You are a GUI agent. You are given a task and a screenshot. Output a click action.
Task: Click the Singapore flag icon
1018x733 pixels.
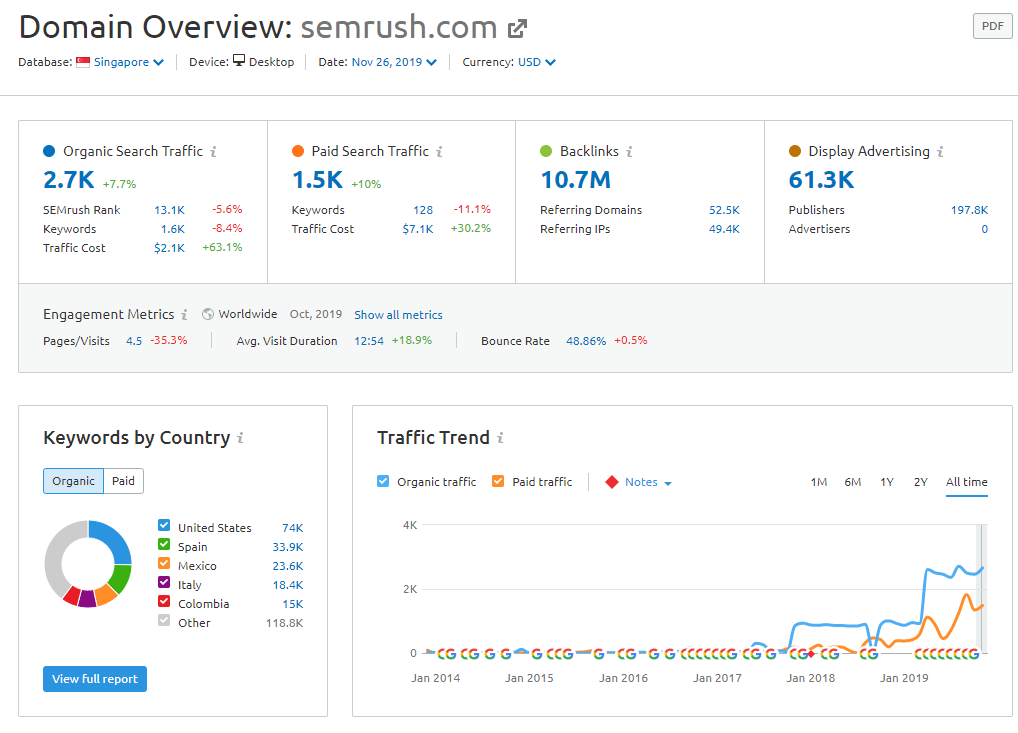pos(83,62)
